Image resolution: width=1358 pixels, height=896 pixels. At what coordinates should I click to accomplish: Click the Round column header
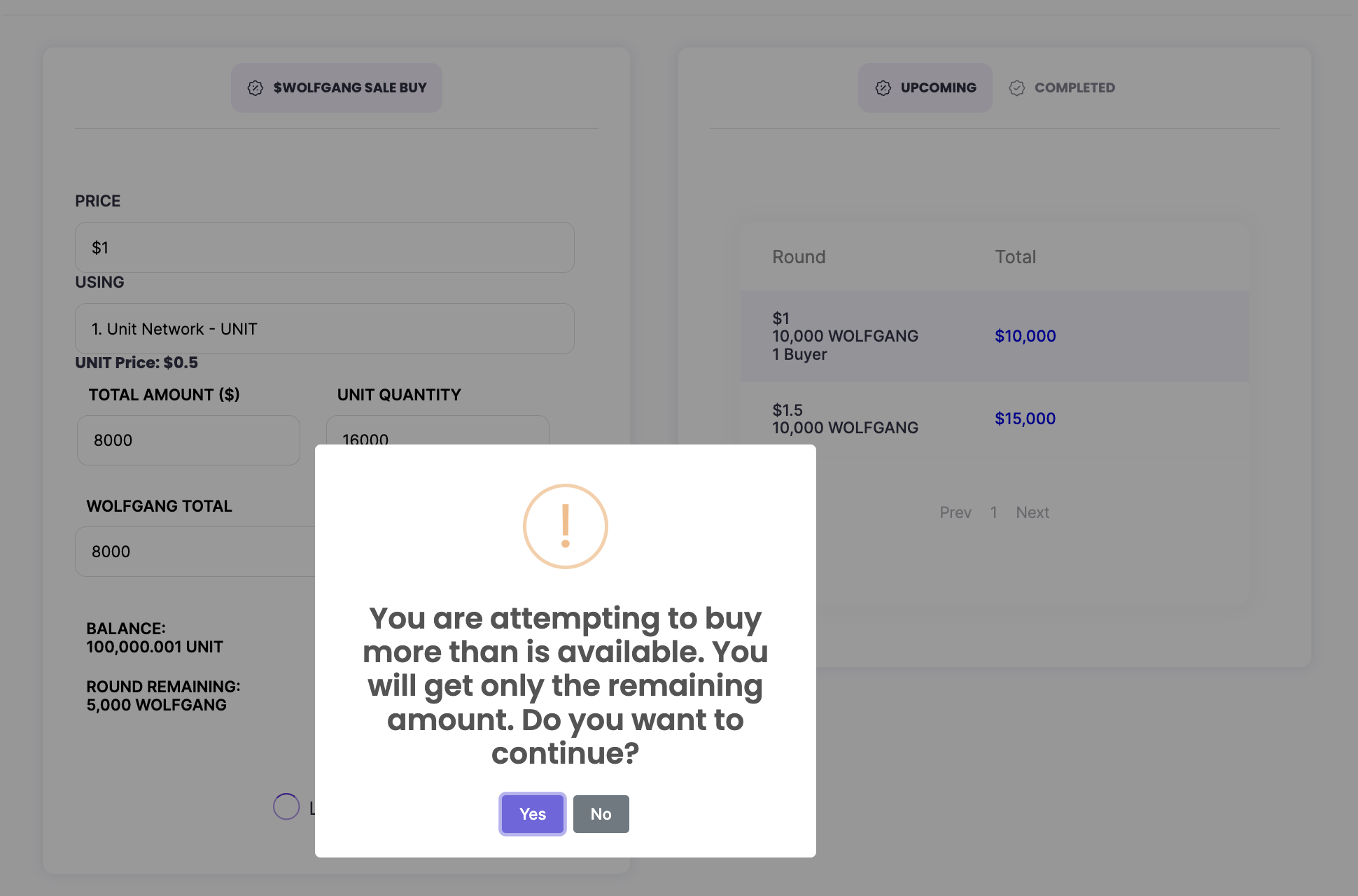pos(799,257)
